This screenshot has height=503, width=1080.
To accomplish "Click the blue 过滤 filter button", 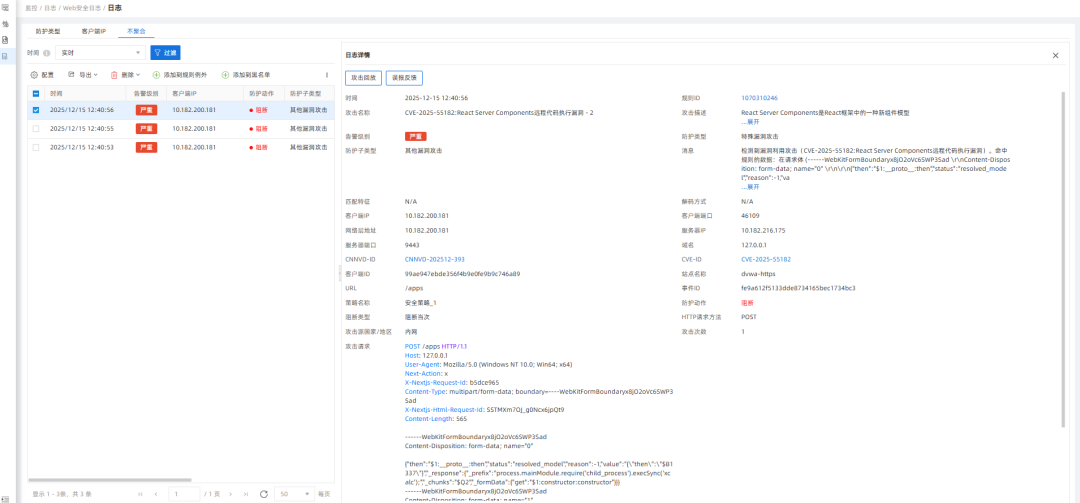I will pos(165,52).
